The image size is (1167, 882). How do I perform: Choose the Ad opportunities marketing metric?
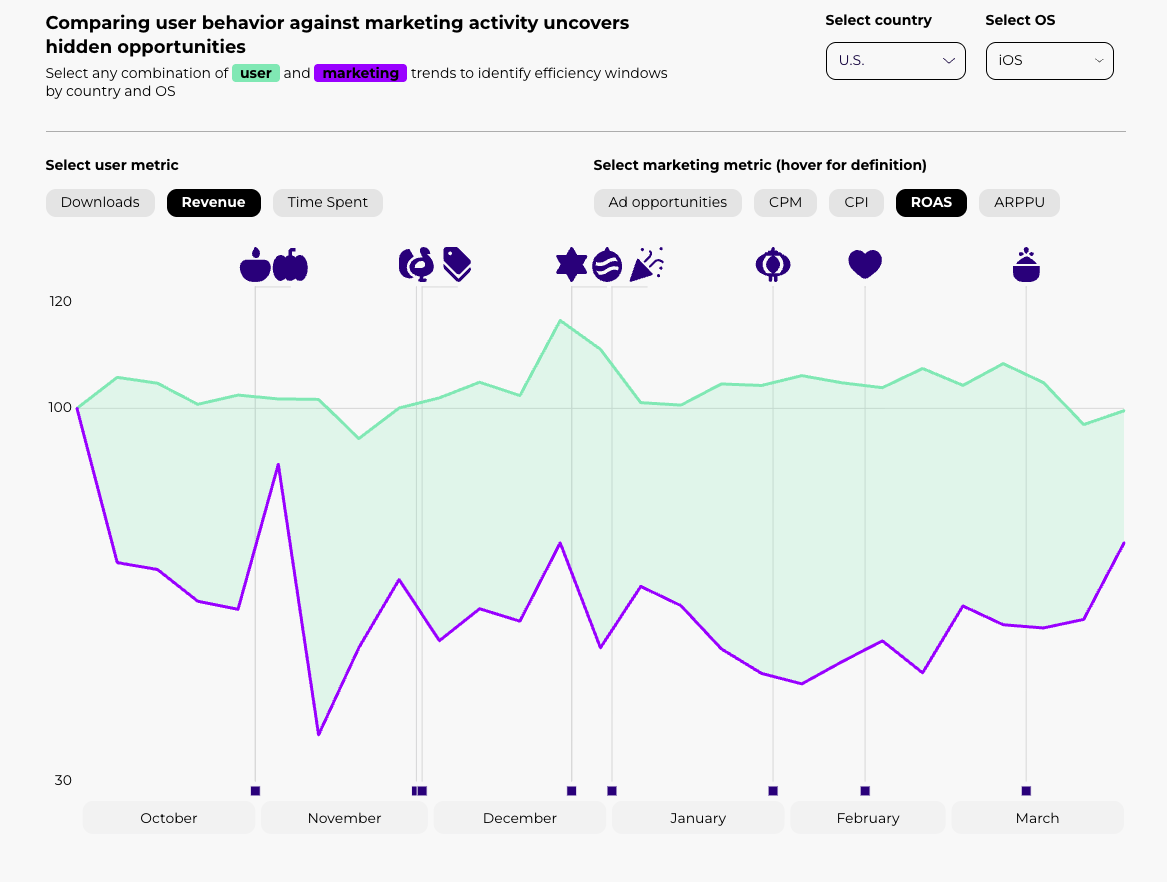point(667,202)
